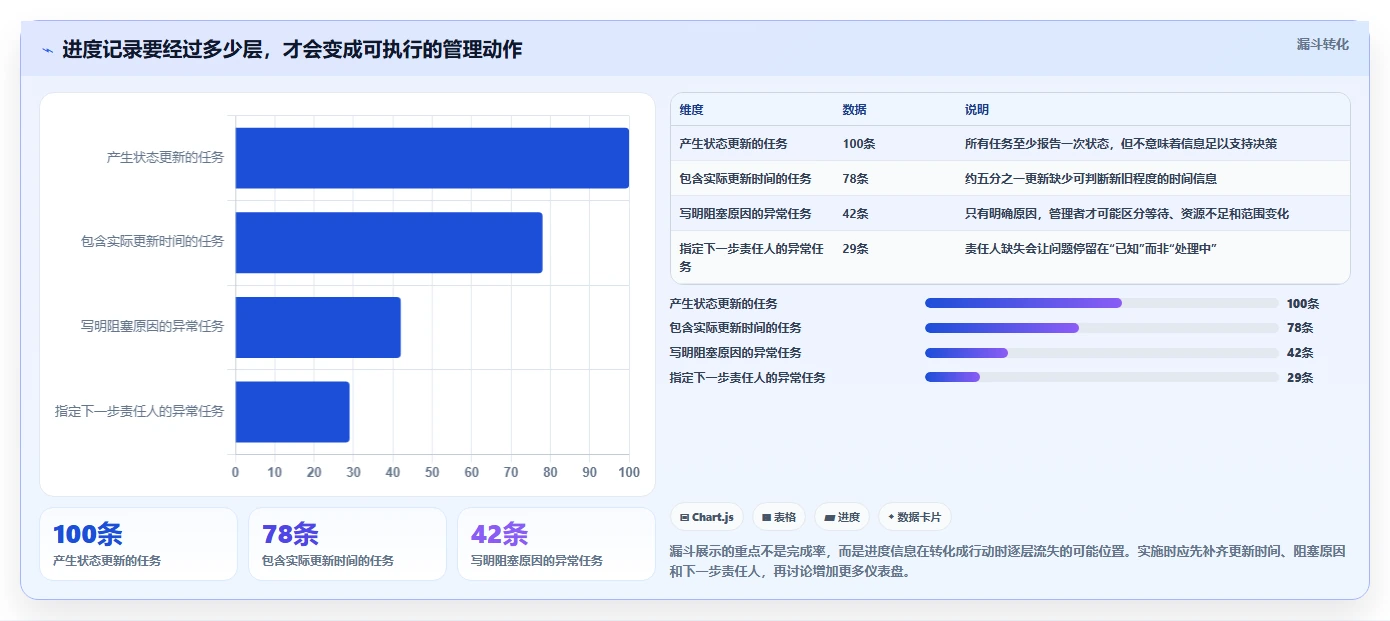Click the progress row label 包含实际更新时间的任务

point(736,328)
